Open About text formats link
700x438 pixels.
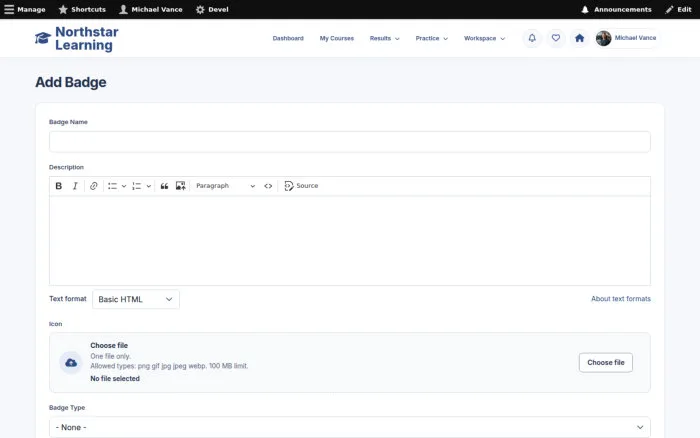pyautogui.click(x=621, y=299)
